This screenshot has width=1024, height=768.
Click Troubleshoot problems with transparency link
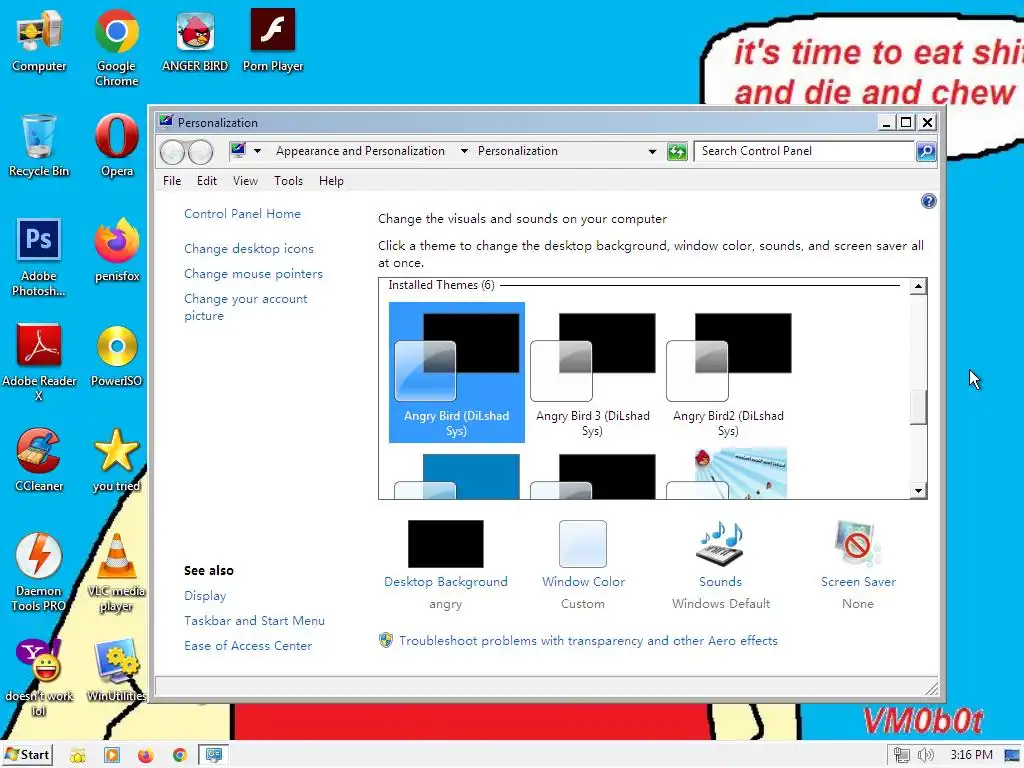[588, 641]
